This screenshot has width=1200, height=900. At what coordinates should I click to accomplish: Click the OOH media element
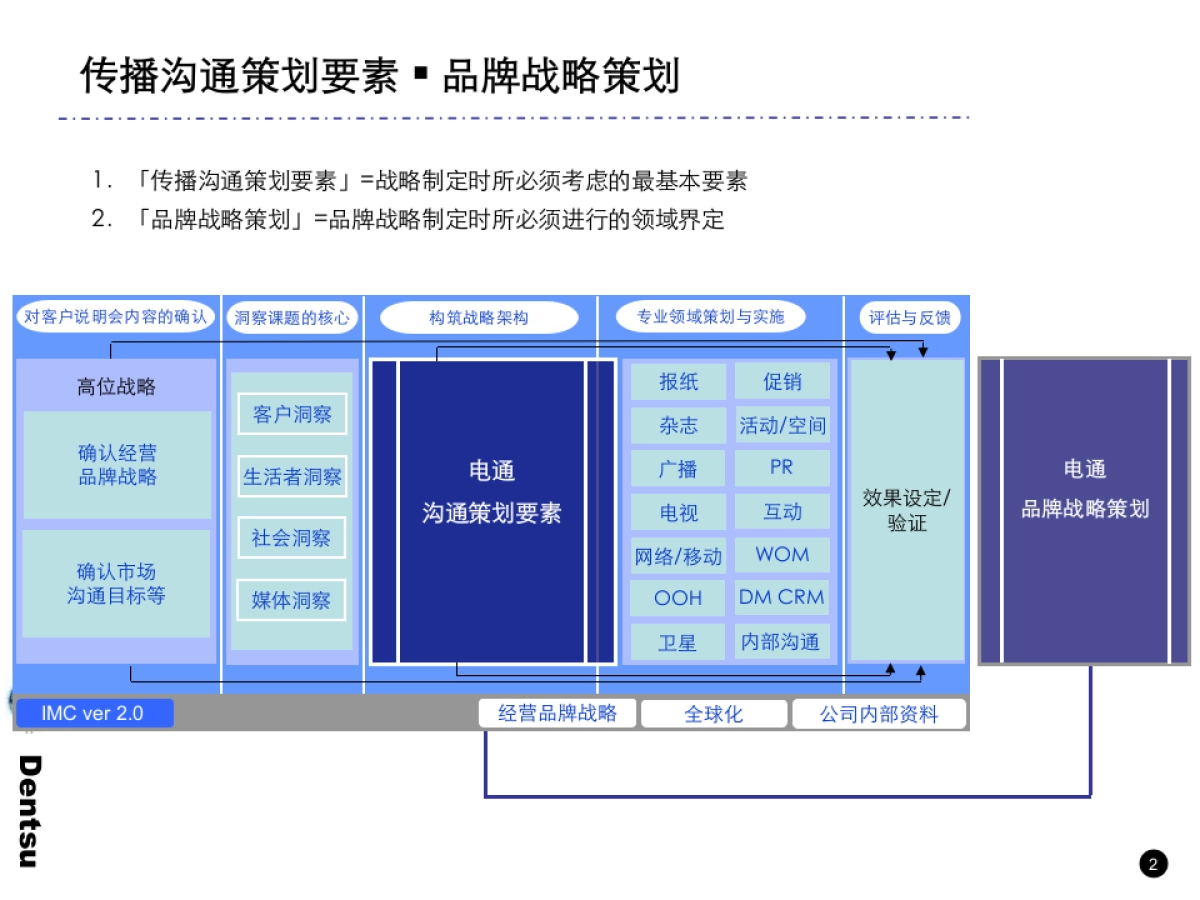click(679, 598)
